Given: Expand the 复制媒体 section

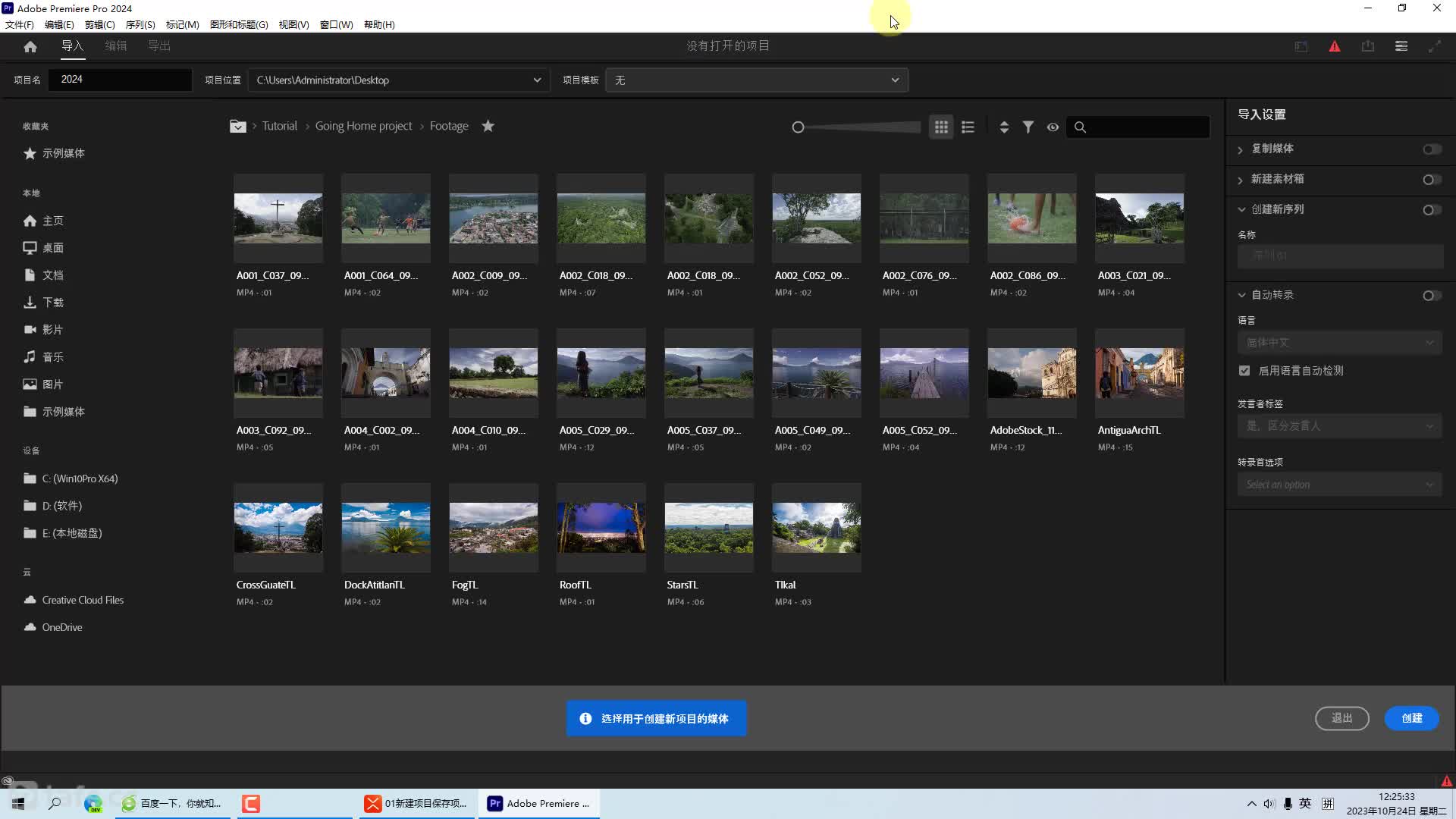Looking at the screenshot, I should (x=1241, y=149).
